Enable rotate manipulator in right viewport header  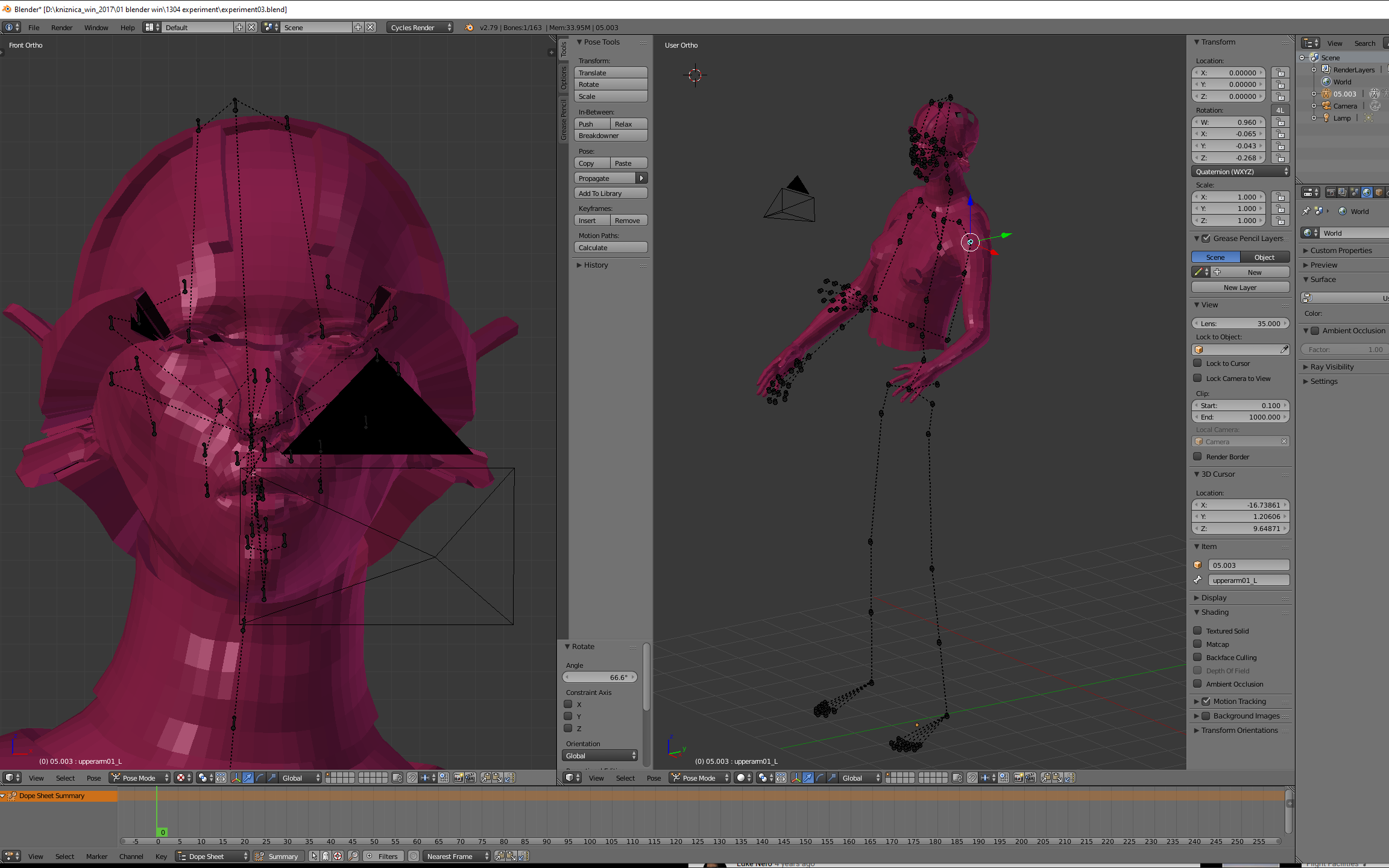pyautogui.click(x=820, y=778)
